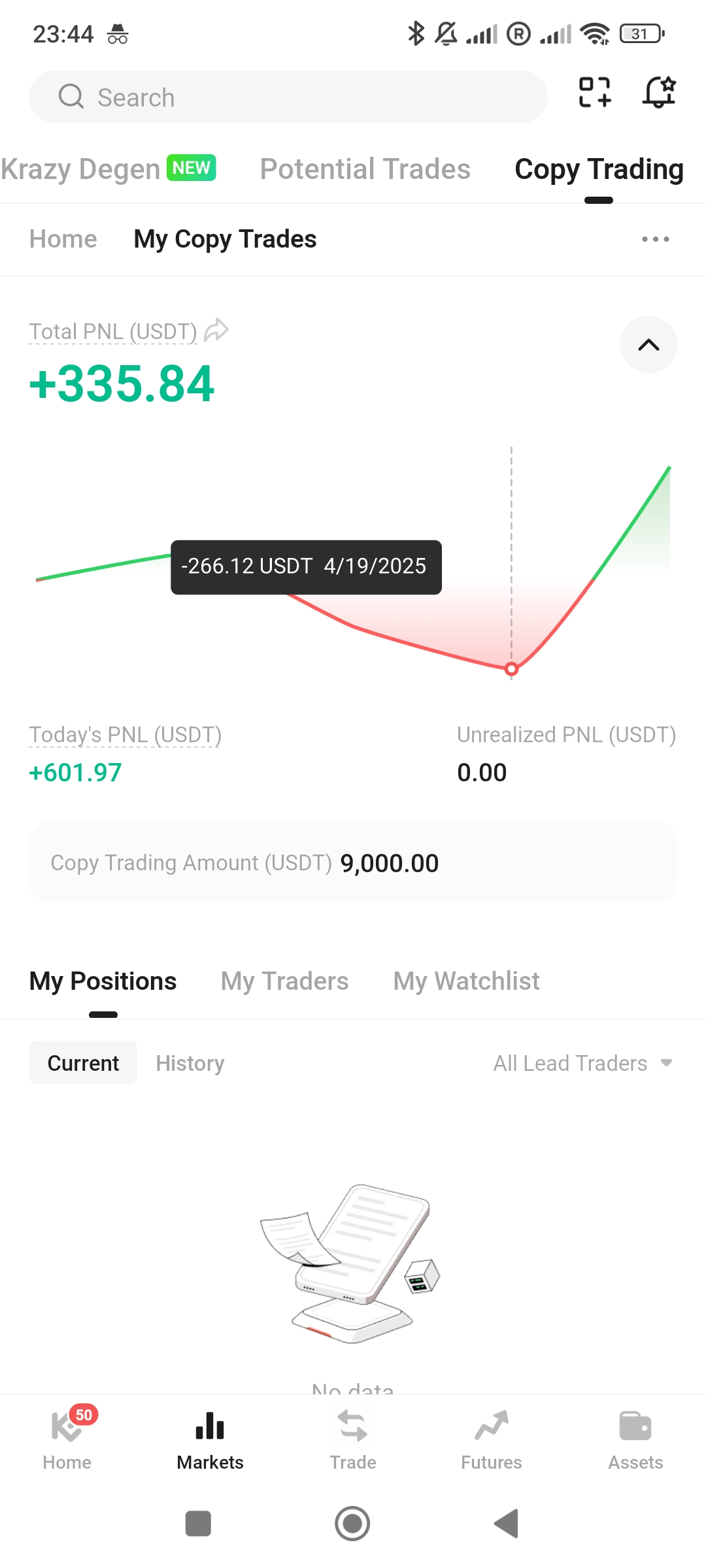Tap Markets bar chart icon
Screen dimensions: 706x1568
point(210,1426)
